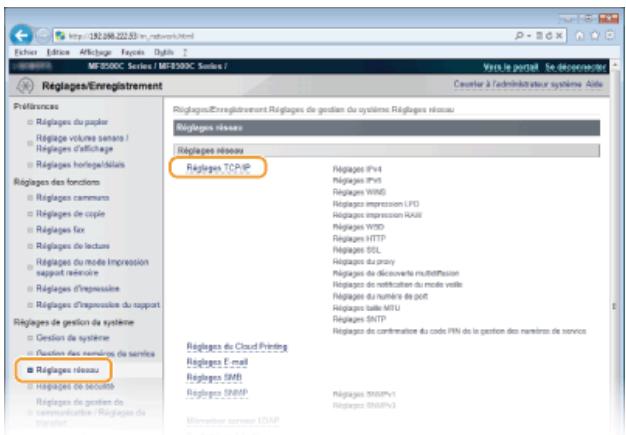Click the Réglages HTTP text
The height and width of the screenshot is (435, 626).
click(359, 238)
